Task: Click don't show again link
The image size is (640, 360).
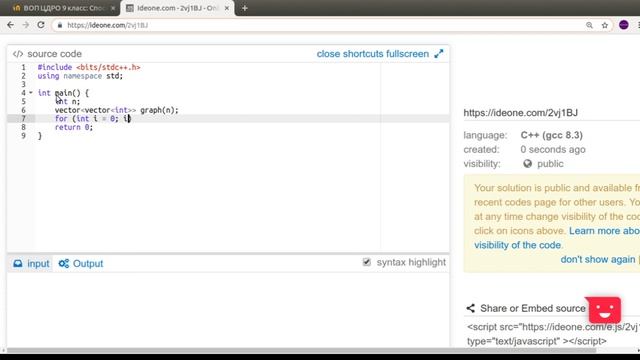Action: click(x=598, y=259)
